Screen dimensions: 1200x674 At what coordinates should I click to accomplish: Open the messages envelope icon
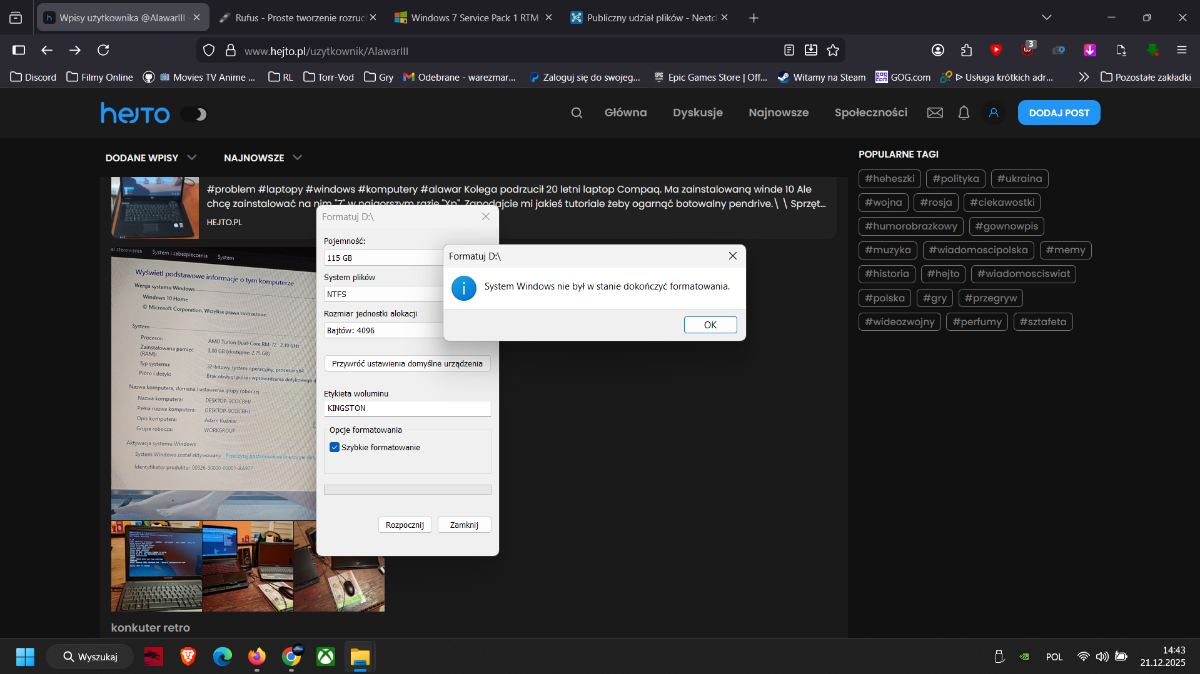coord(935,113)
